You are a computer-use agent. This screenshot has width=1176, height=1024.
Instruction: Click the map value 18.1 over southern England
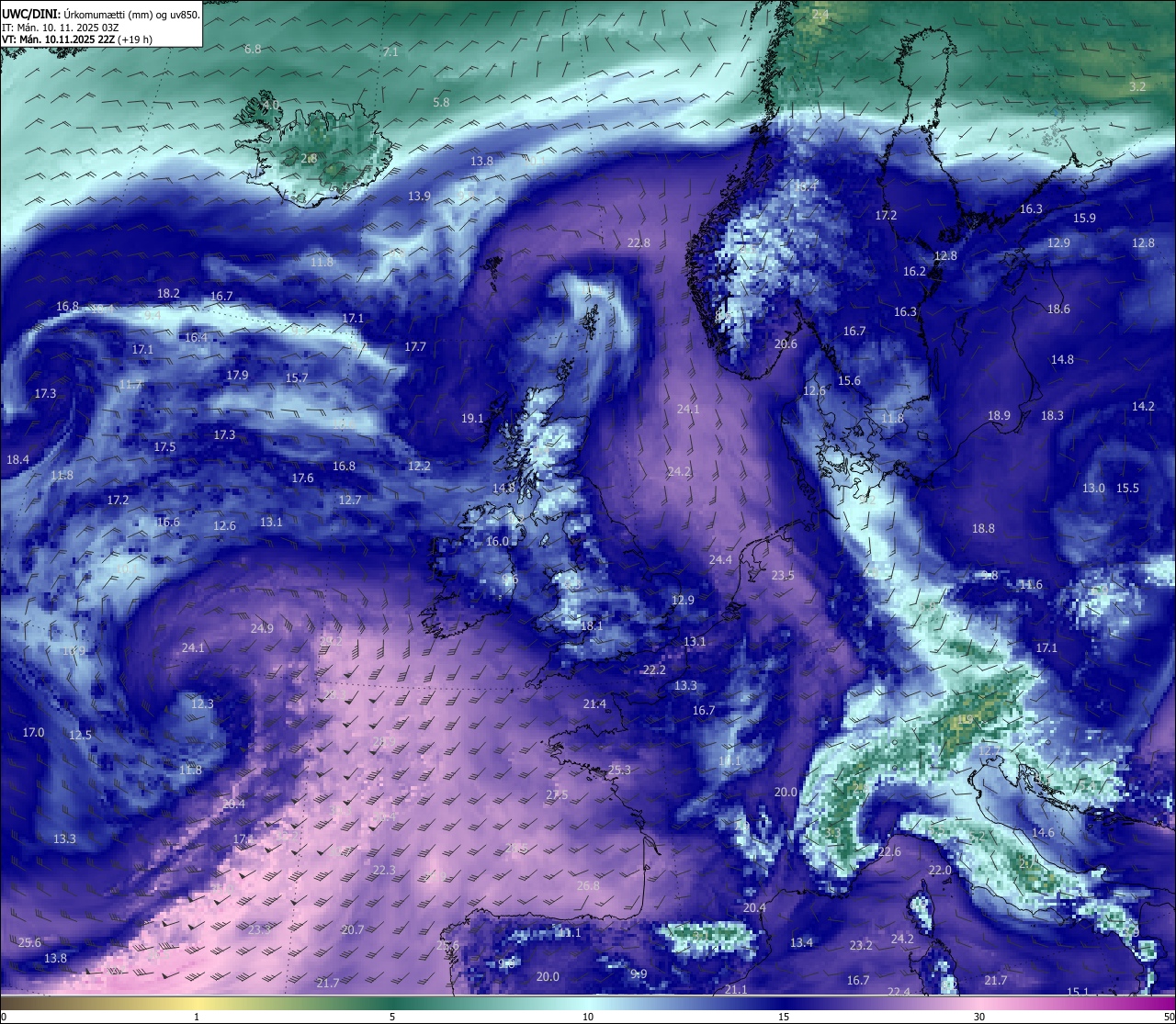coord(592,626)
